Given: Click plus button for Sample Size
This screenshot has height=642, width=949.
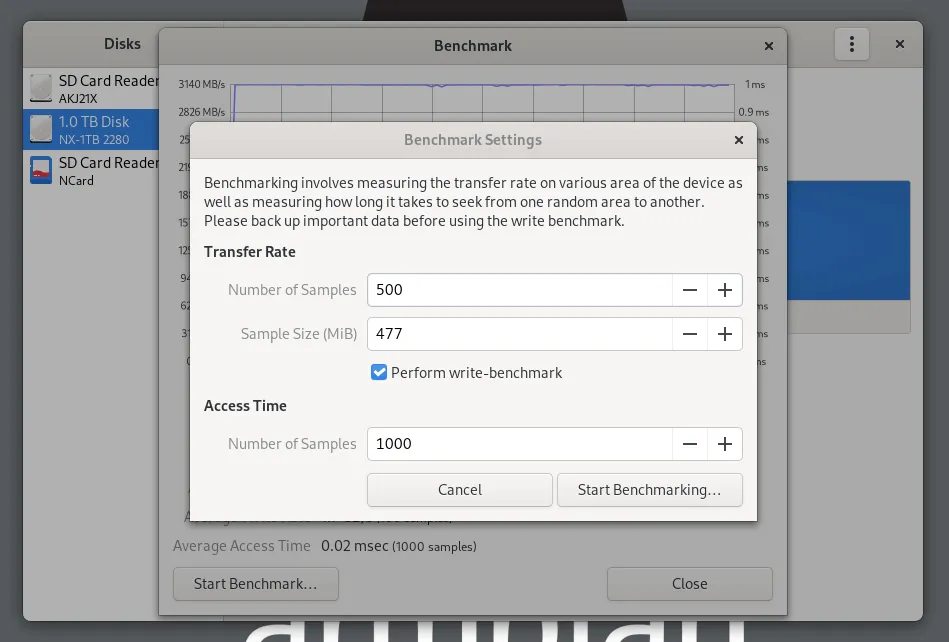Looking at the screenshot, I should tap(725, 334).
